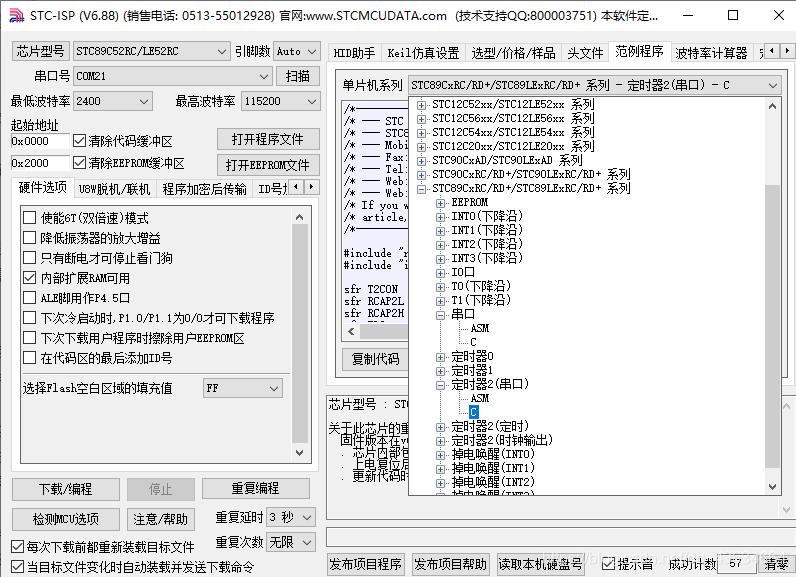Click 下载/编程 download button
Viewport: 796px width, 577px height.
pyautogui.click(x=65, y=489)
